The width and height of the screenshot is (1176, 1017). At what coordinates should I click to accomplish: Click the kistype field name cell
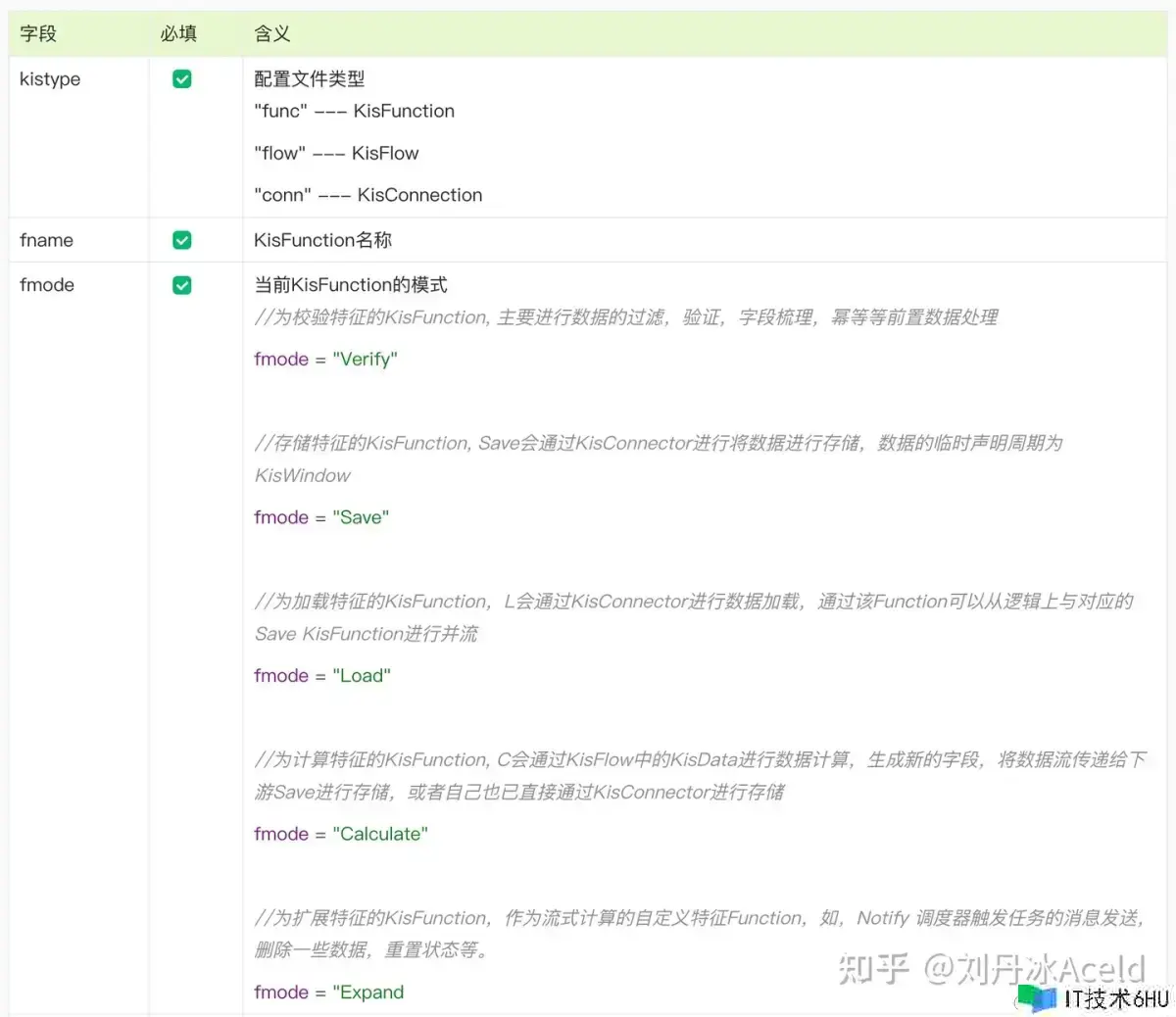pos(50,79)
